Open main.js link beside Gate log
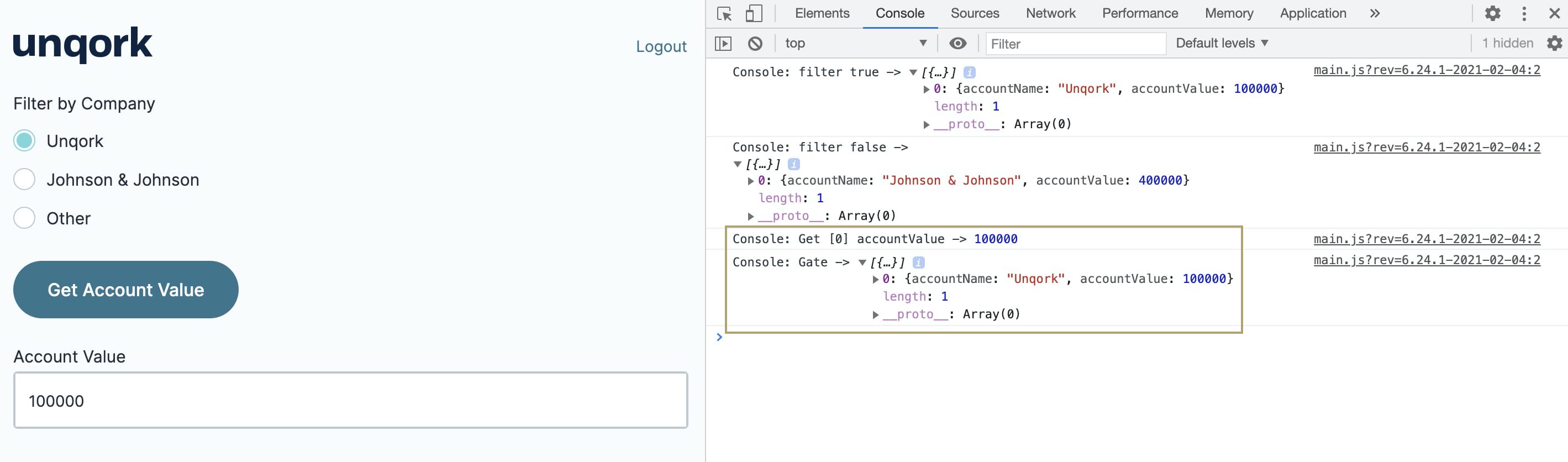Viewport: 1568px width, 462px height. [x=1427, y=260]
